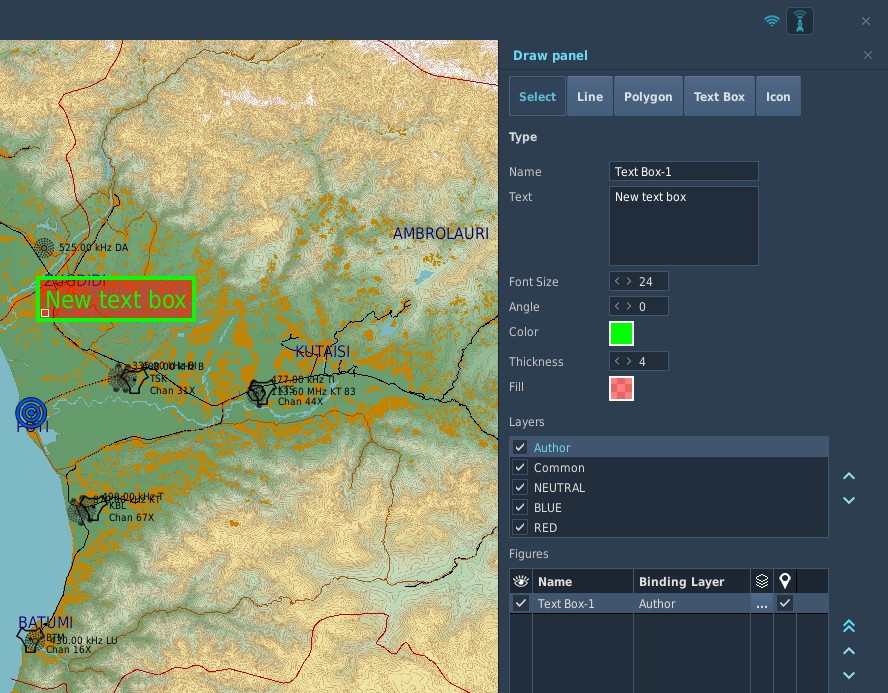Close the Draw panel

tap(868, 55)
